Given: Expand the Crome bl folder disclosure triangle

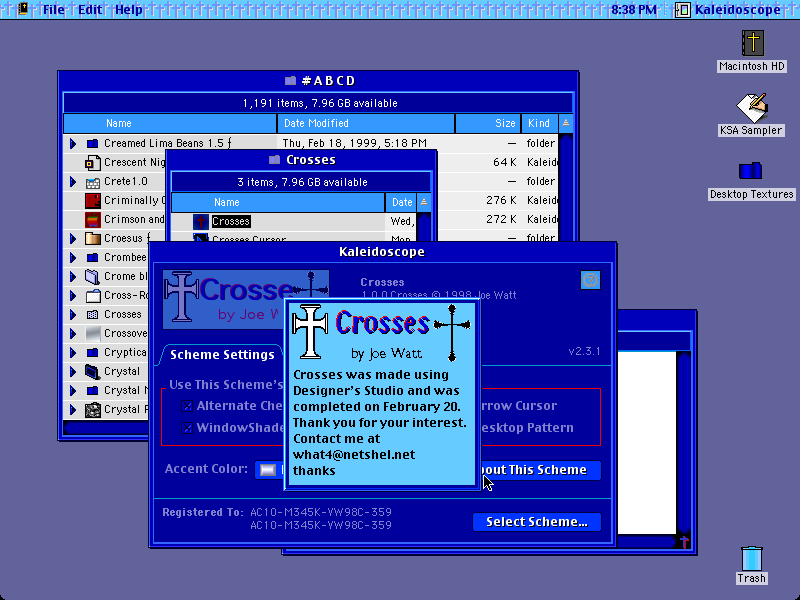Looking at the screenshot, I should 73,277.
